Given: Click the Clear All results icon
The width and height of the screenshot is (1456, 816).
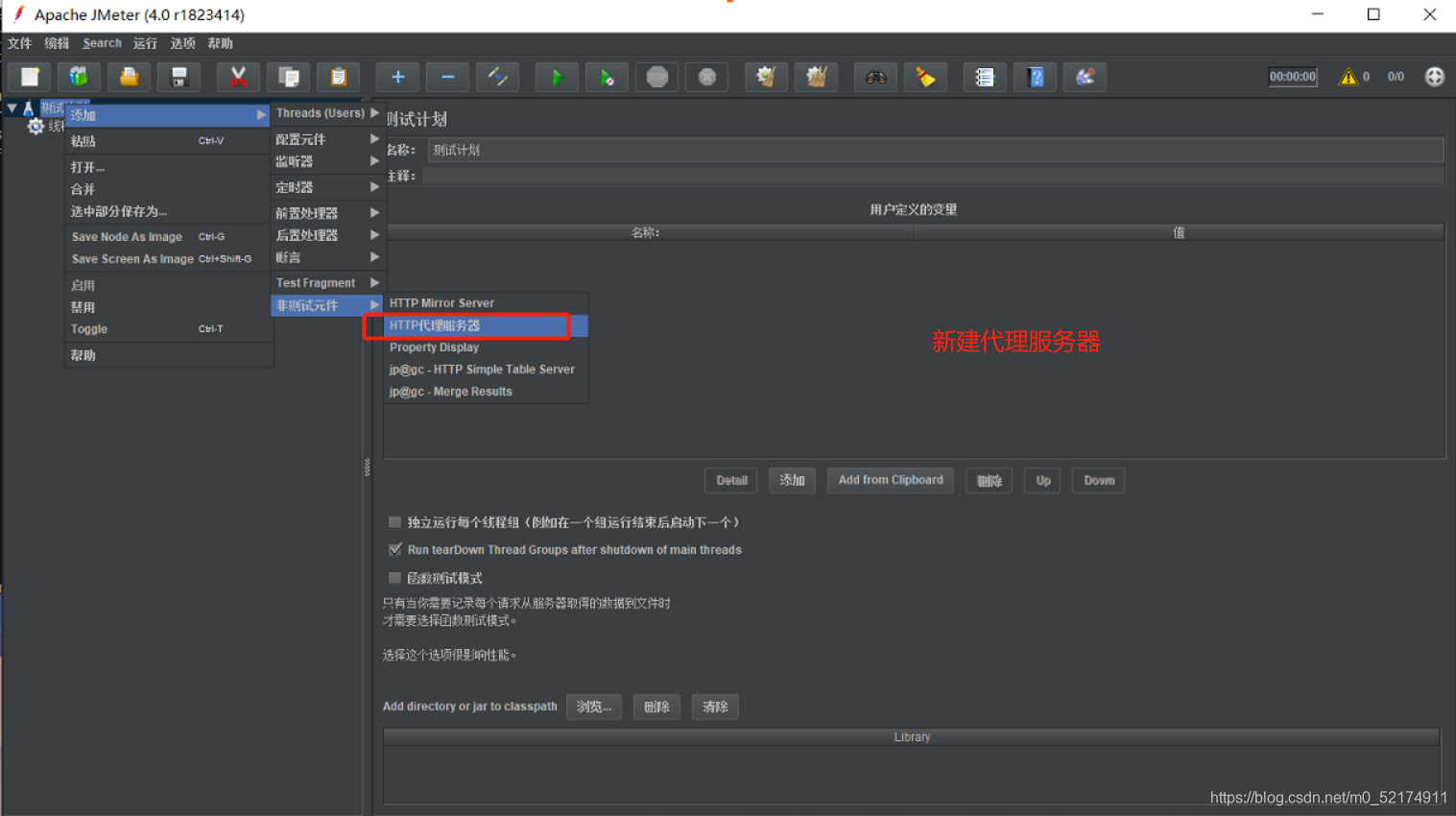Looking at the screenshot, I should (816, 77).
